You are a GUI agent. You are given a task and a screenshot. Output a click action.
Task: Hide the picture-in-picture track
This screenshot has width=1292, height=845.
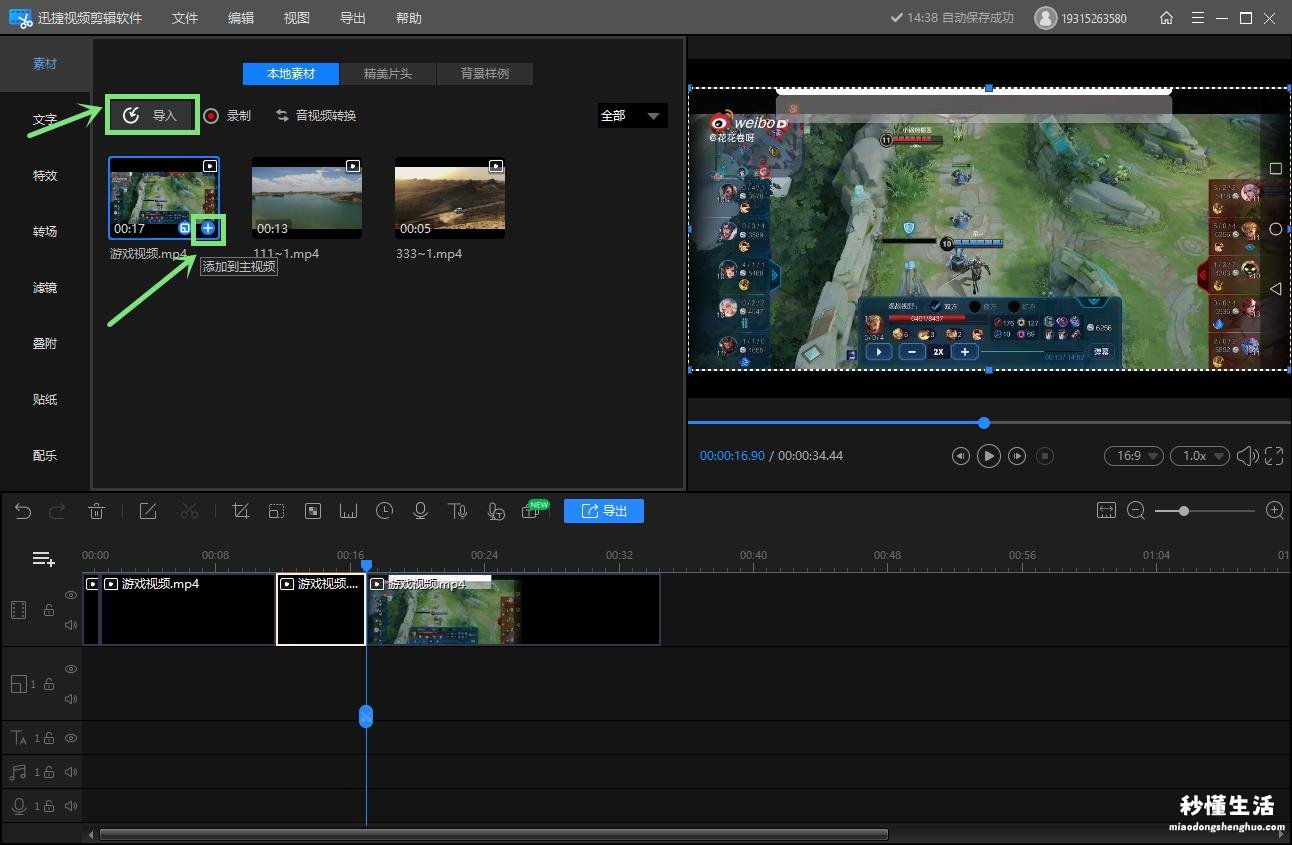click(71, 669)
